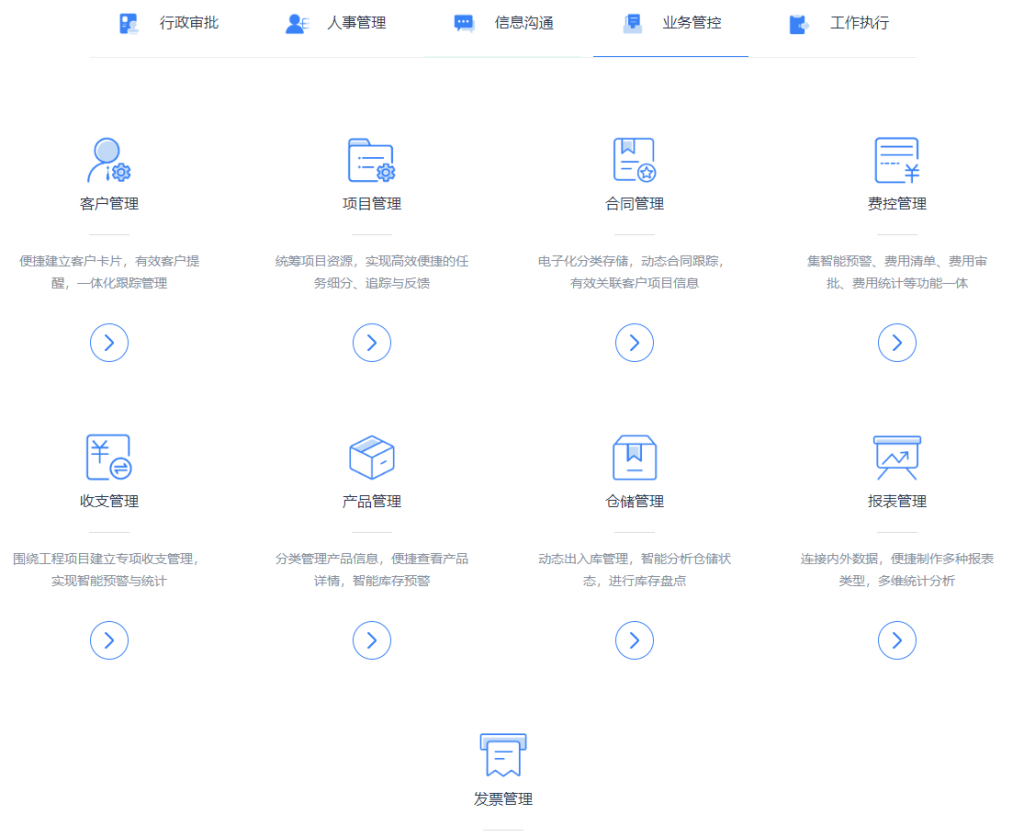Expand 费控管理 details via arrow button
Viewport: 1024px width, 837px height.
click(897, 342)
